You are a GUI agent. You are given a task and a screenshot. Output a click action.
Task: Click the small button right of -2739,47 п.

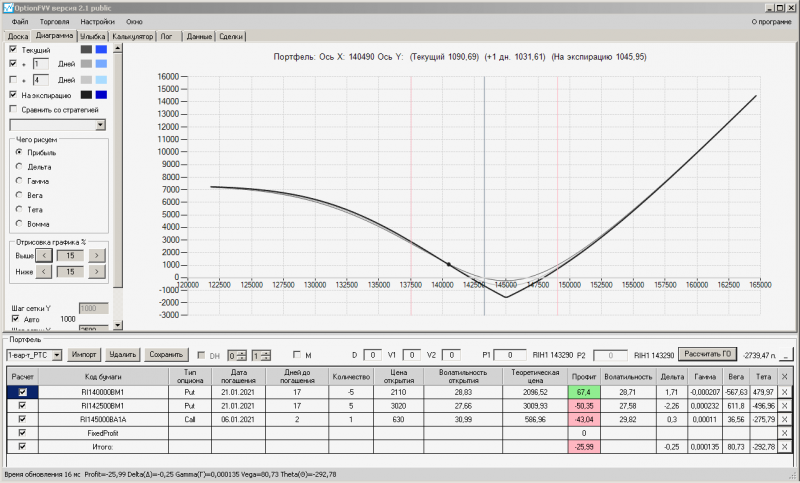click(786, 355)
